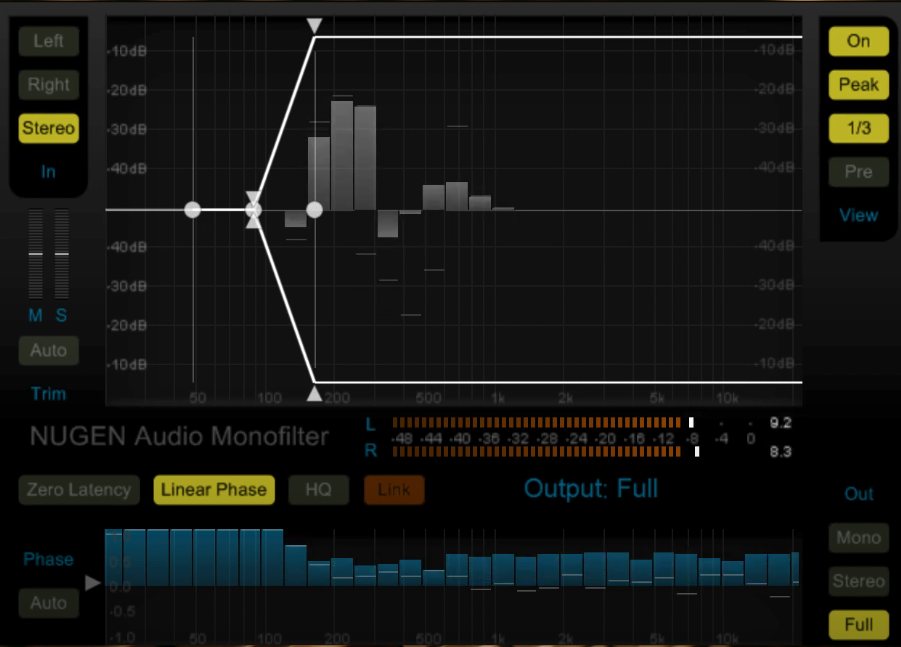The width and height of the screenshot is (901, 647).
Task: Click the circle node near 150 Hz on center line
Action: click(314, 210)
